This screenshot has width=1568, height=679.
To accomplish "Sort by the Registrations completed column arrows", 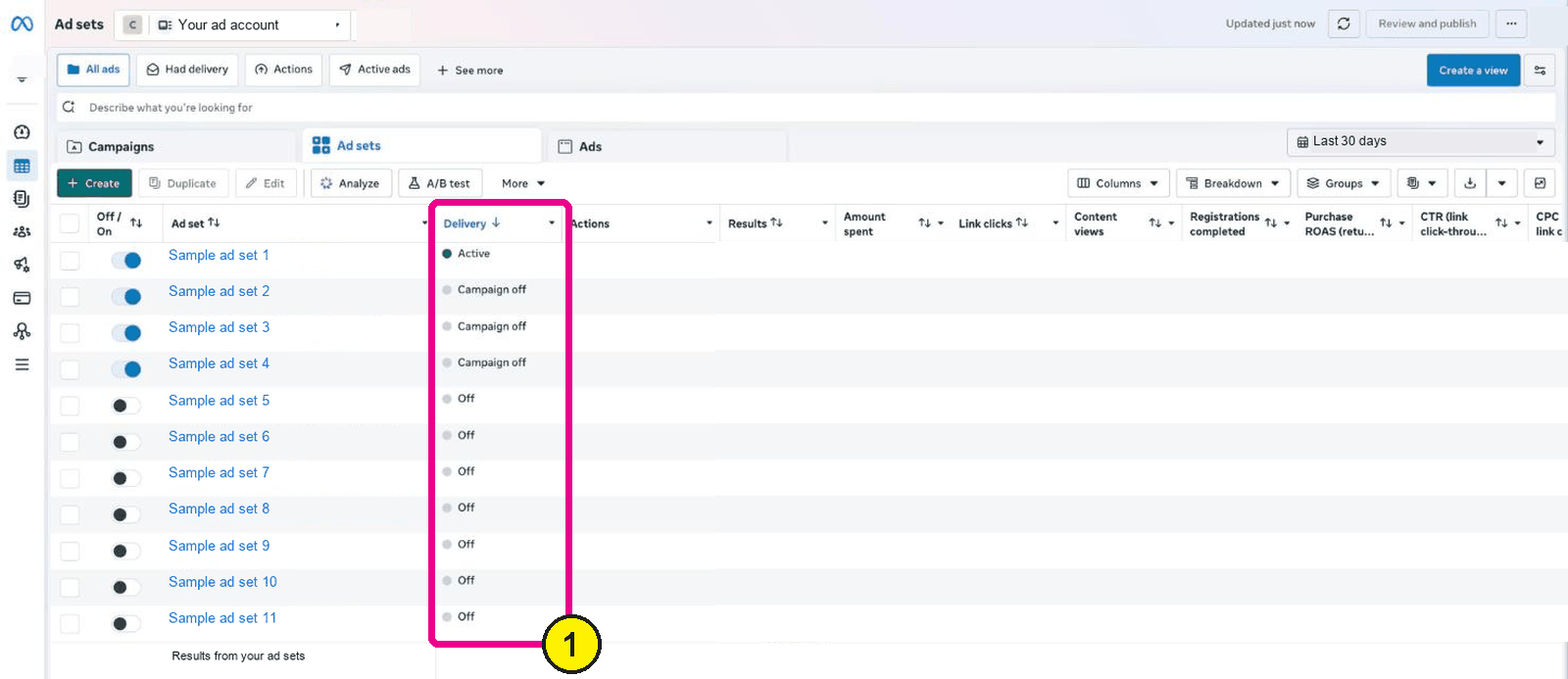I will click(1271, 223).
